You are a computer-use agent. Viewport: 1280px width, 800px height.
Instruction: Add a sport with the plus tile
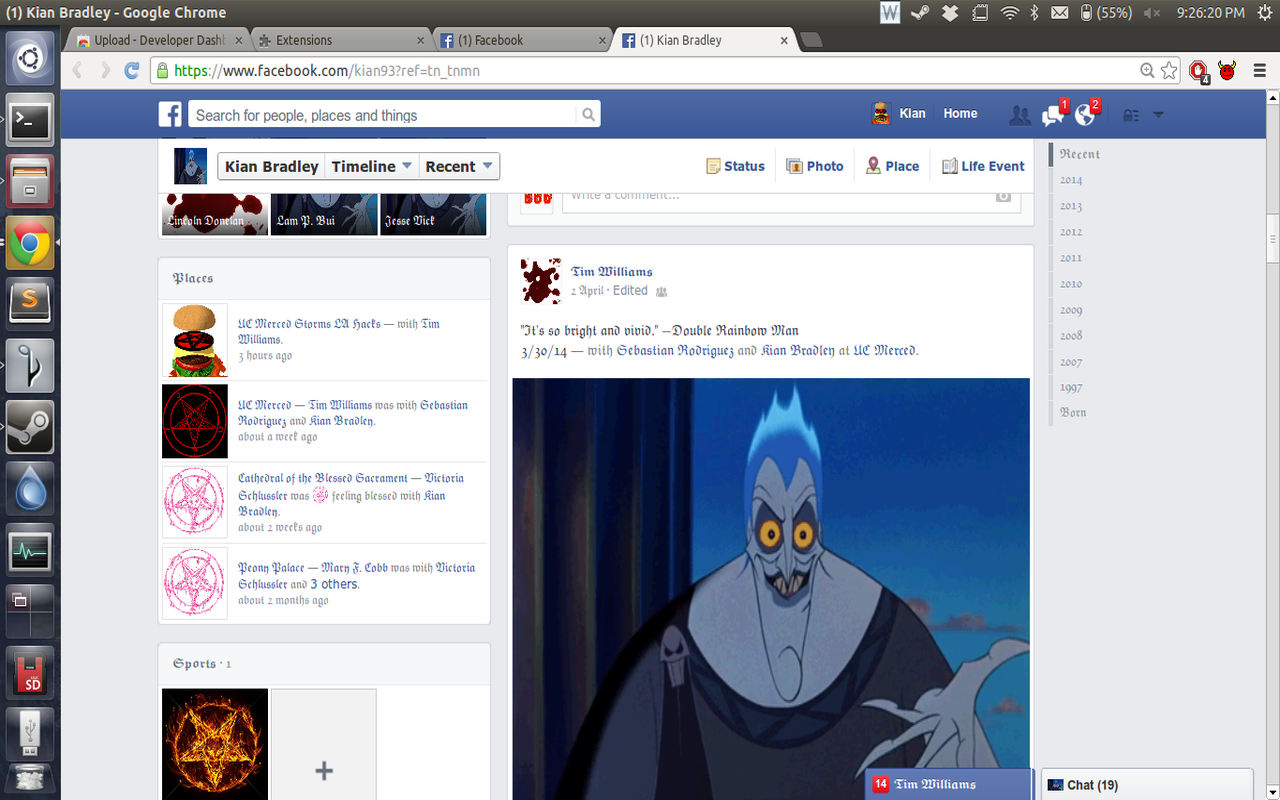(324, 745)
